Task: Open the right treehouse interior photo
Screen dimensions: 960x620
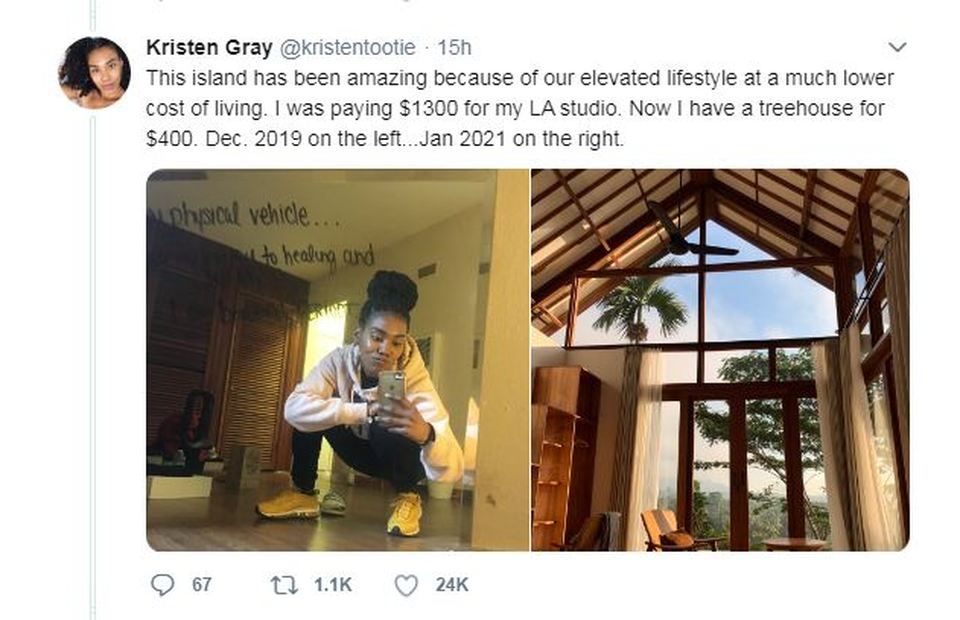Action: click(x=720, y=360)
